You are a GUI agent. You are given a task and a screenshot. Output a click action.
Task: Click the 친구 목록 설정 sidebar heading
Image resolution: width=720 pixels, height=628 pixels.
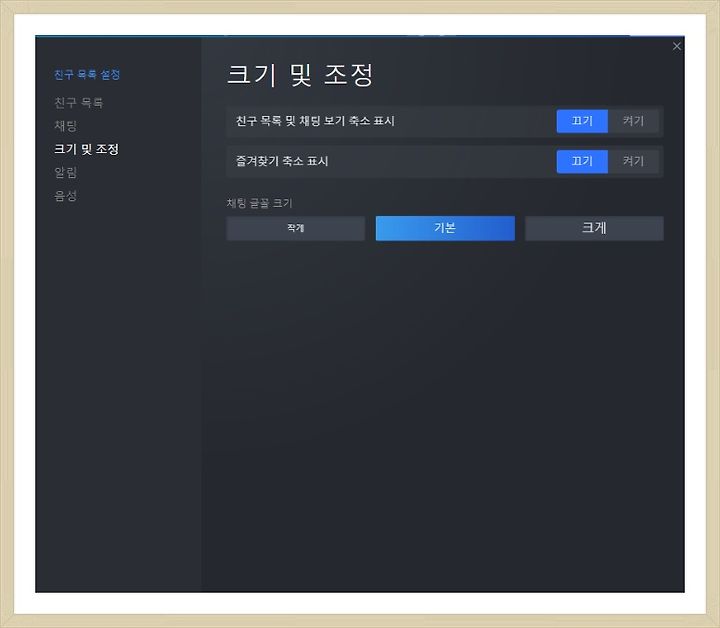pos(87,74)
